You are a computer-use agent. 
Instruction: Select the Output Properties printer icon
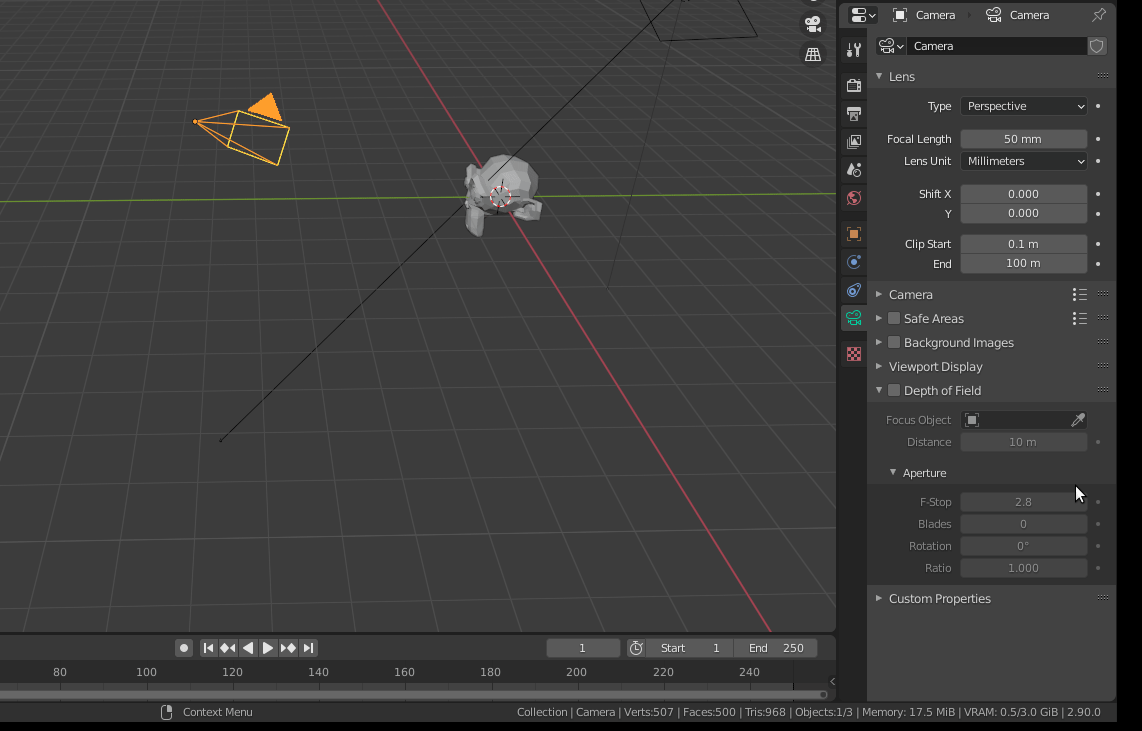click(x=853, y=113)
